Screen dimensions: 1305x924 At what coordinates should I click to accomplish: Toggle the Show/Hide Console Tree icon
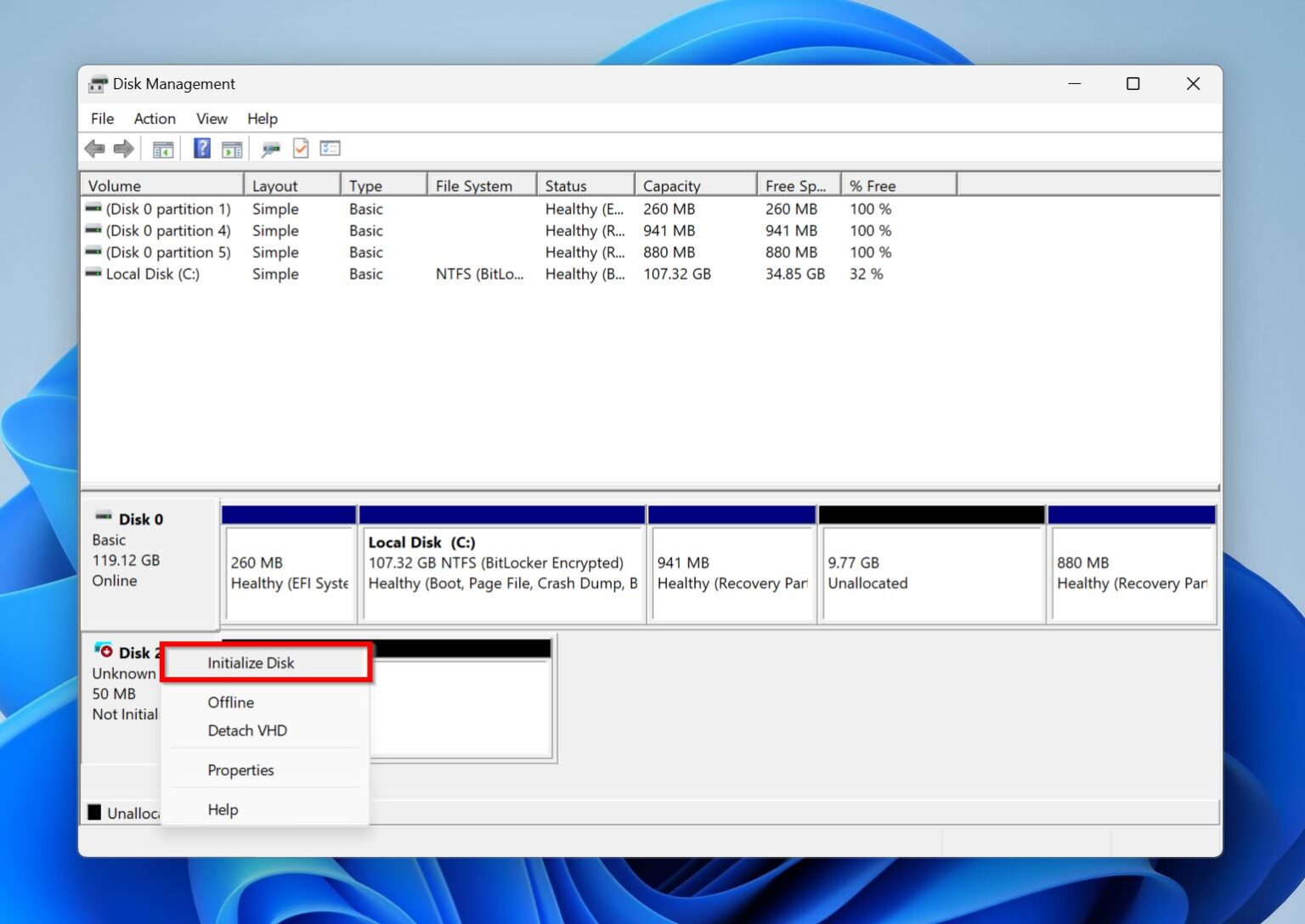[x=162, y=149]
